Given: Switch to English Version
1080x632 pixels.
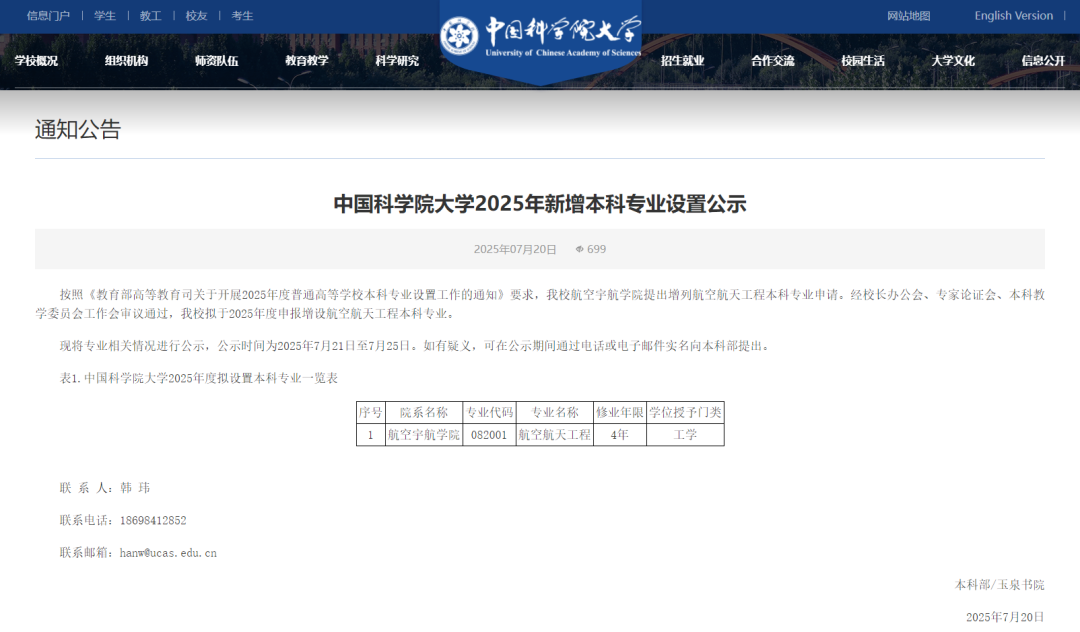Looking at the screenshot, I should pos(1011,16).
